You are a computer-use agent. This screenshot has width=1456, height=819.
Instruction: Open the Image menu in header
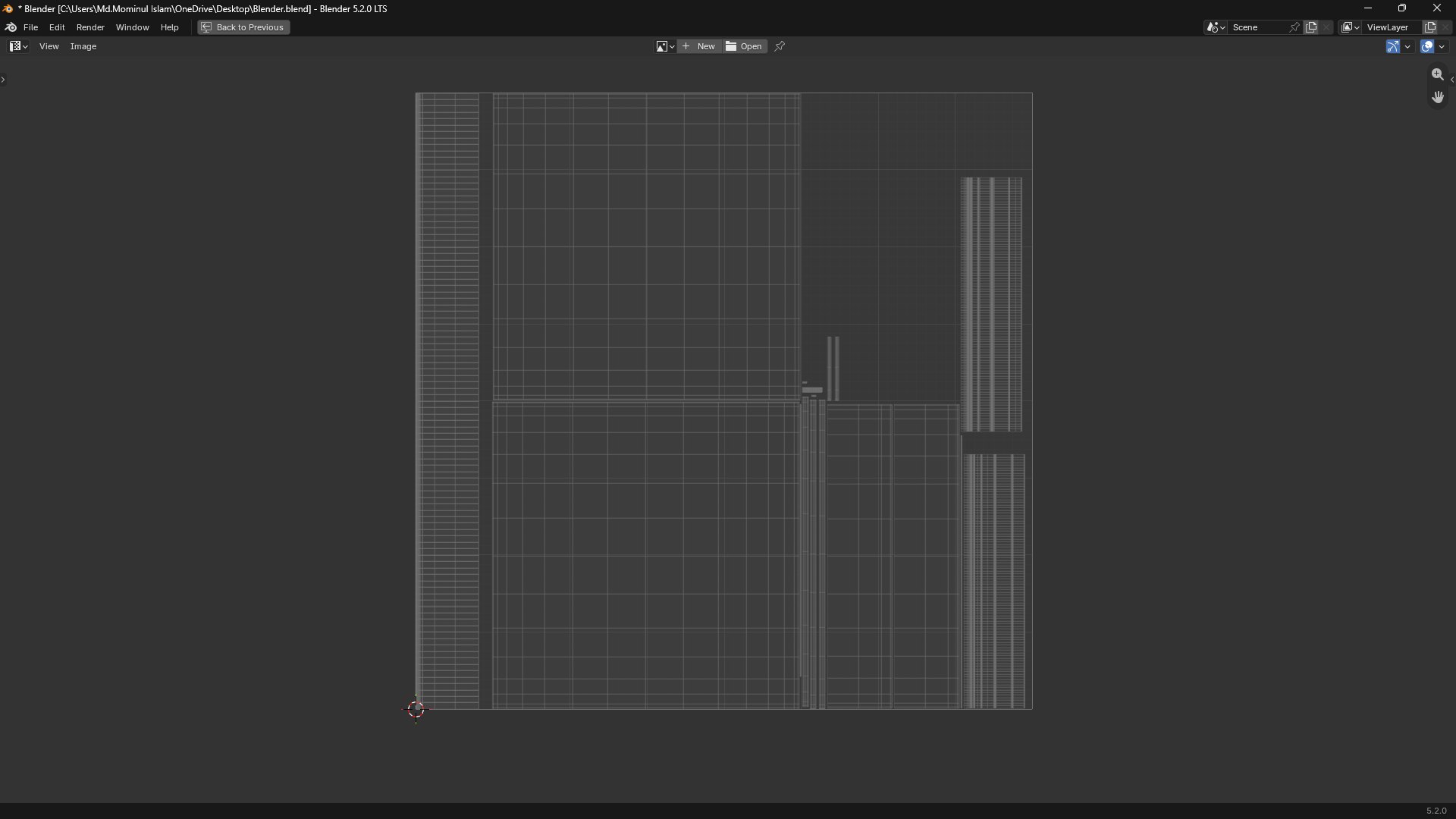point(83,46)
